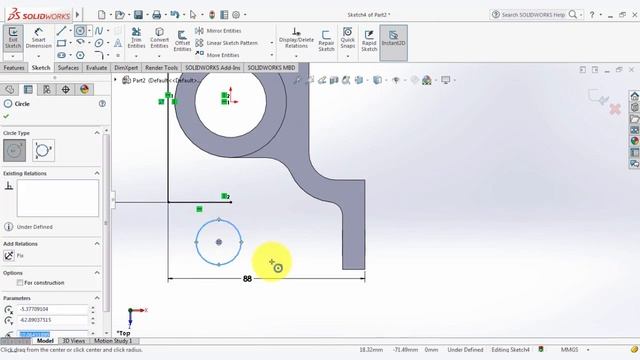Open a file from the toolbar
Image resolution: width=640 pixels, height=360 pixels.
pyautogui.click(x=119, y=15)
